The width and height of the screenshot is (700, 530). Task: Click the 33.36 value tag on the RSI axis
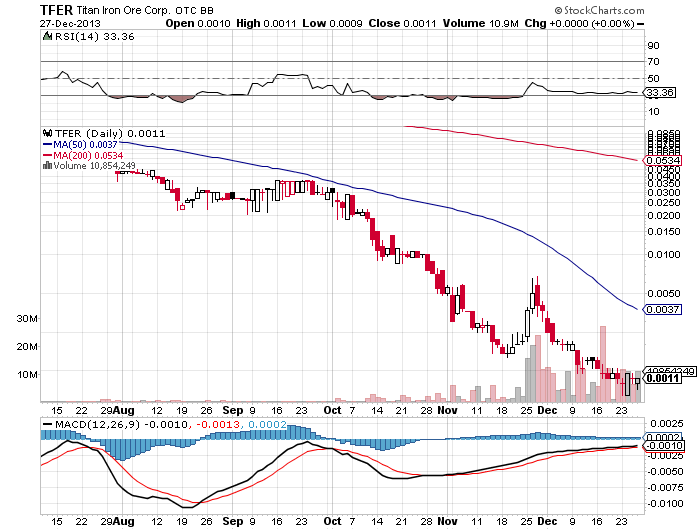(x=661, y=92)
